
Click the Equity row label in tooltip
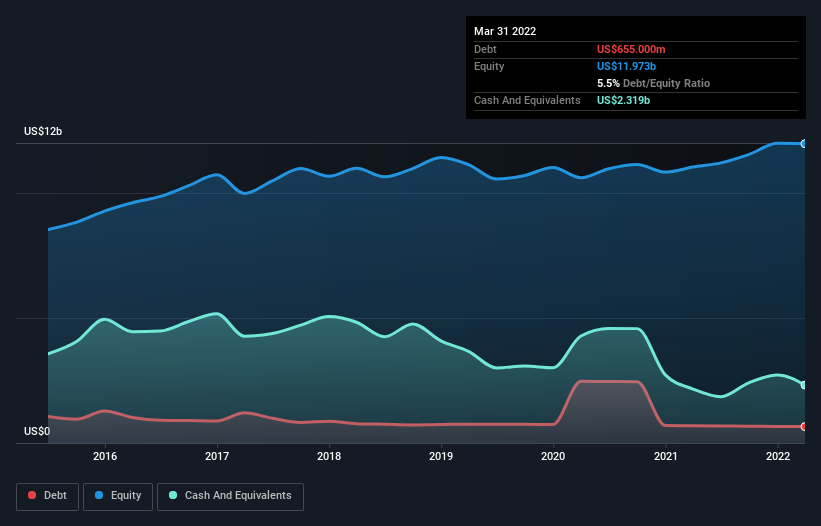(x=489, y=66)
